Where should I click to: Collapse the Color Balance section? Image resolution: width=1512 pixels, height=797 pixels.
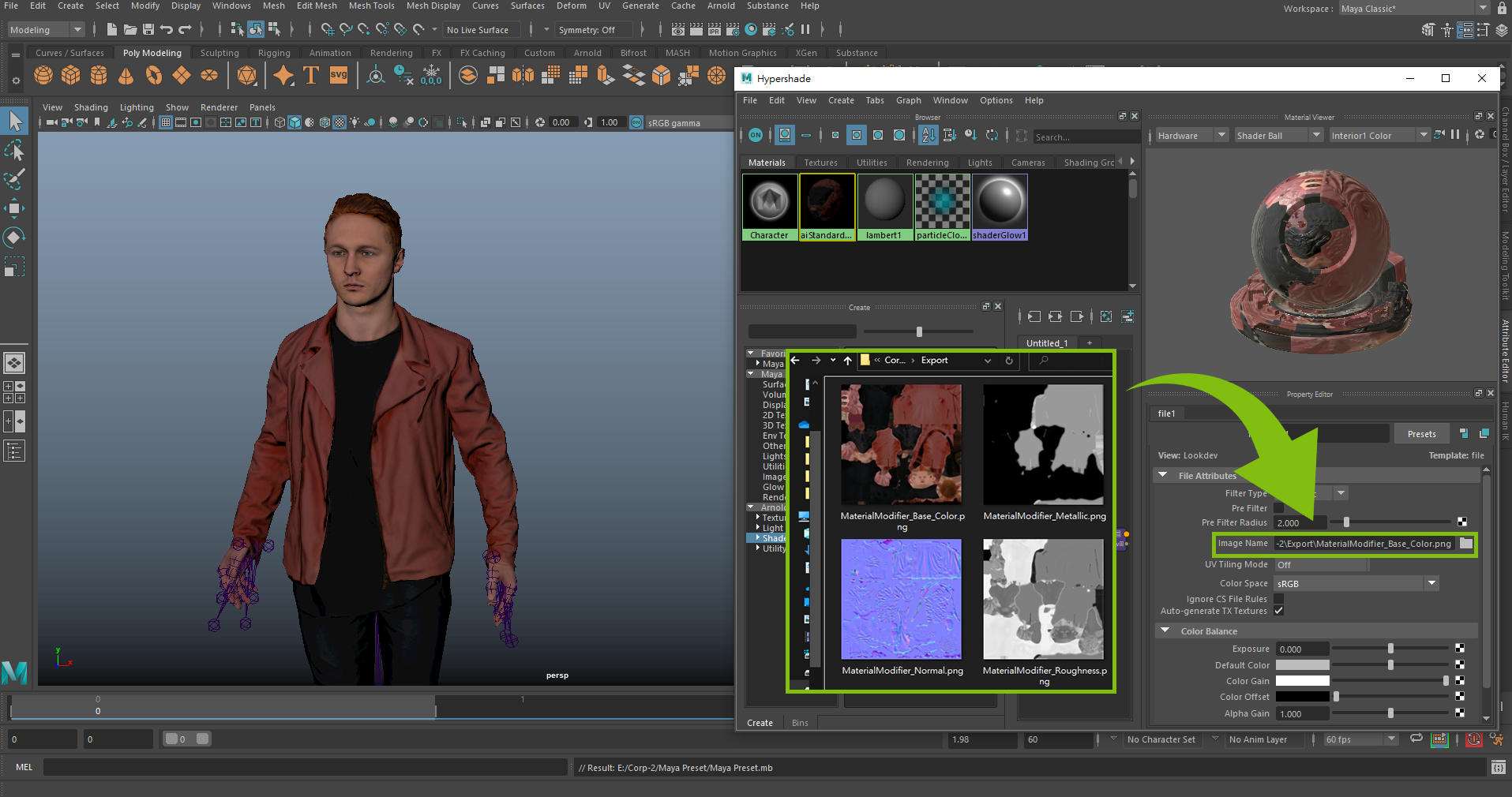[x=1165, y=630]
